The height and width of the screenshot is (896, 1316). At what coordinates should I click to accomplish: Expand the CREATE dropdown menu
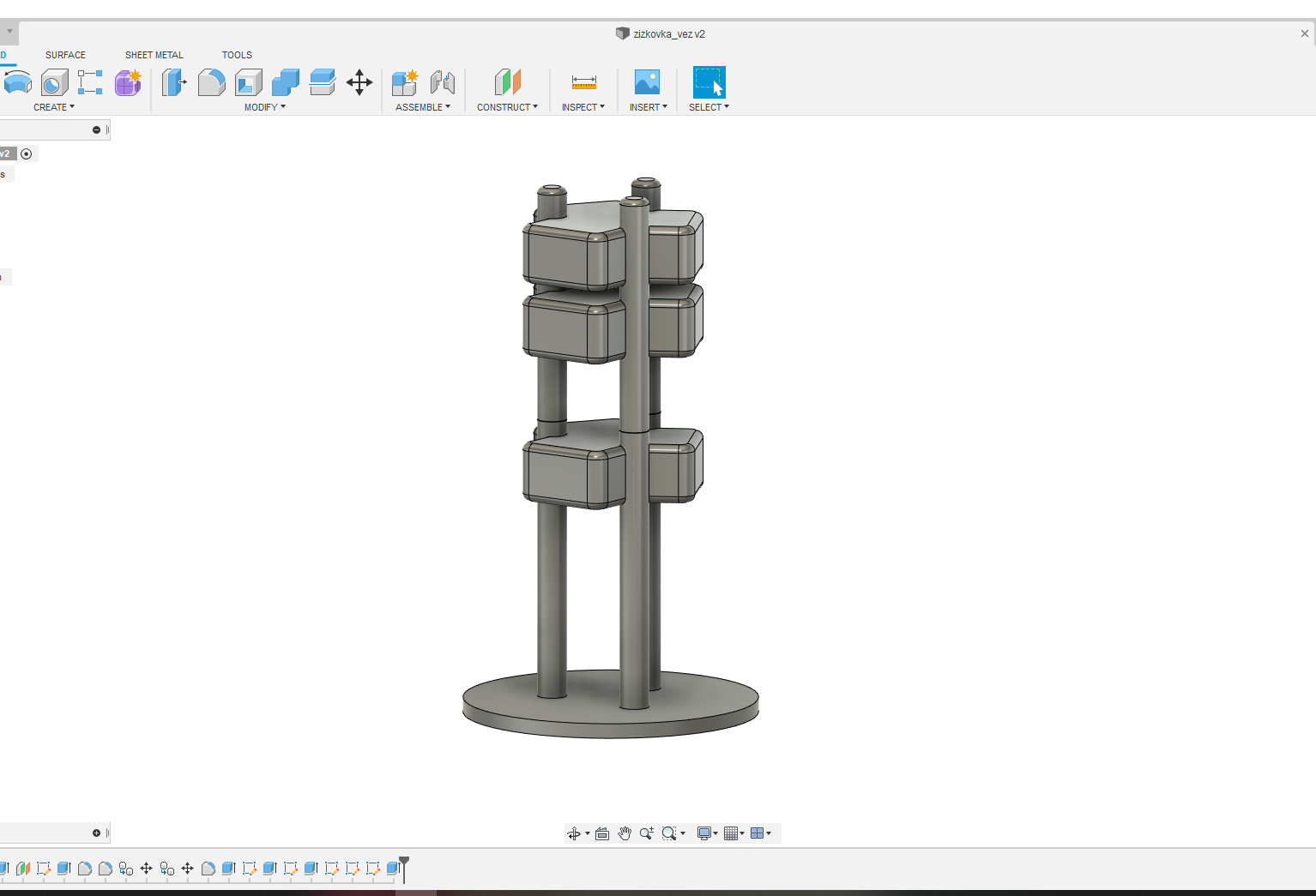[x=54, y=107]
